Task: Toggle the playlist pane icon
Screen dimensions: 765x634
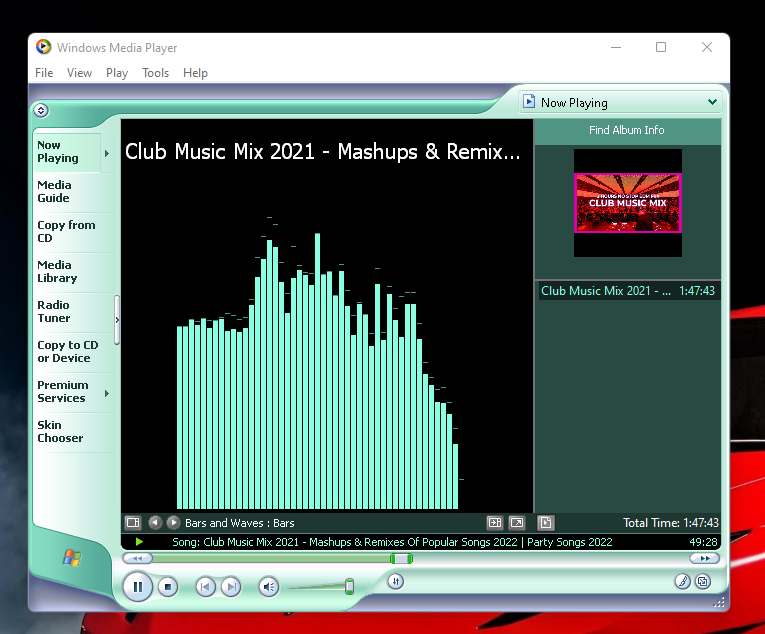Action: point(545,523)
